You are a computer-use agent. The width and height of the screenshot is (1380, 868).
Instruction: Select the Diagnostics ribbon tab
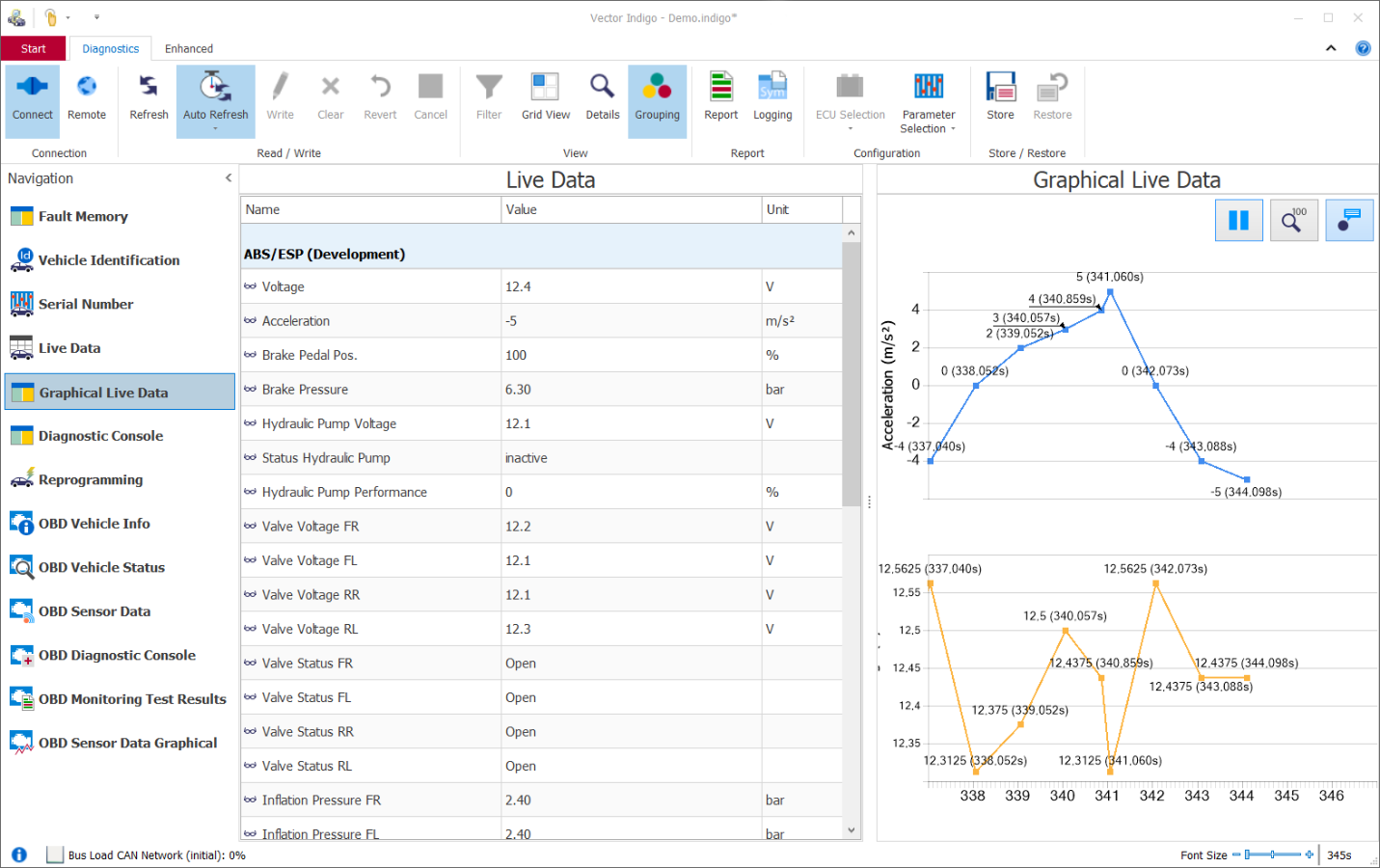[x=111, y=48]
